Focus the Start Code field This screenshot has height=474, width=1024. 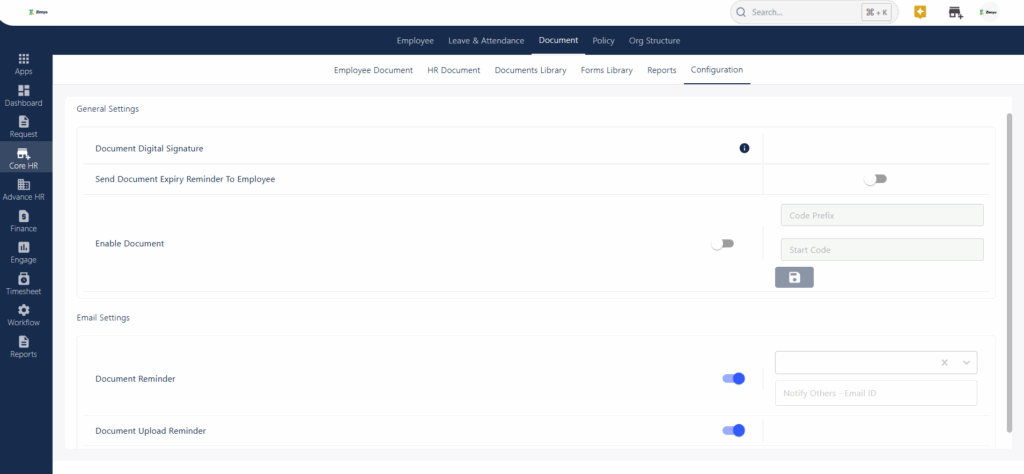[882, 249]
